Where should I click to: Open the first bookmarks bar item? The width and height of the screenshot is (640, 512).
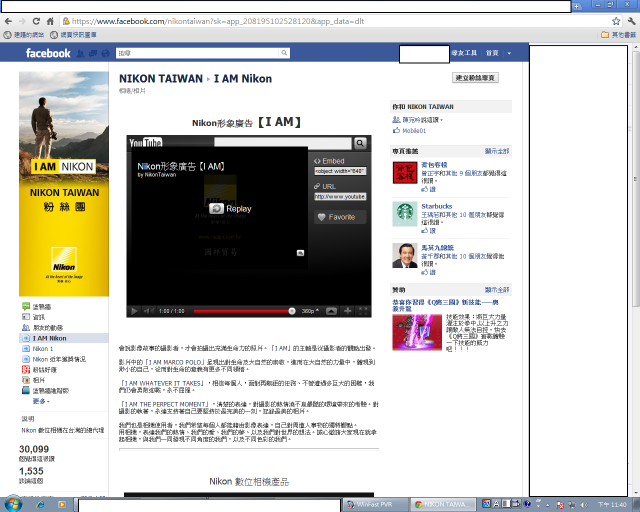pyautogui.click(x=24, y=35)
